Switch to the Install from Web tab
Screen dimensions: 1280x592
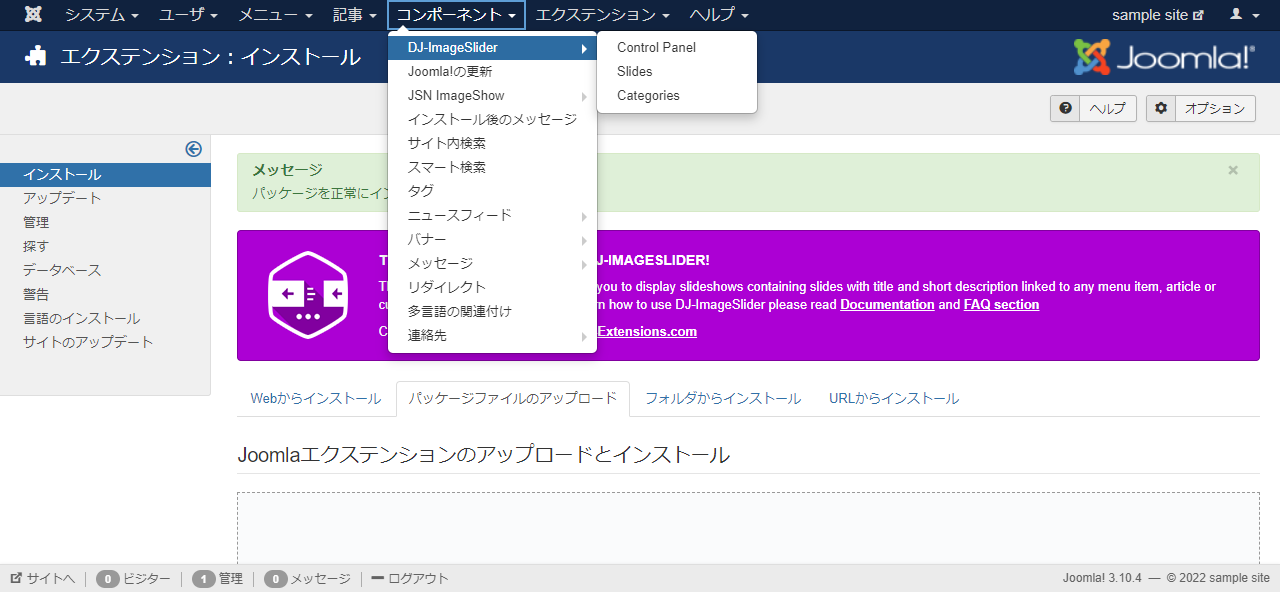click(x=315, y=398)
